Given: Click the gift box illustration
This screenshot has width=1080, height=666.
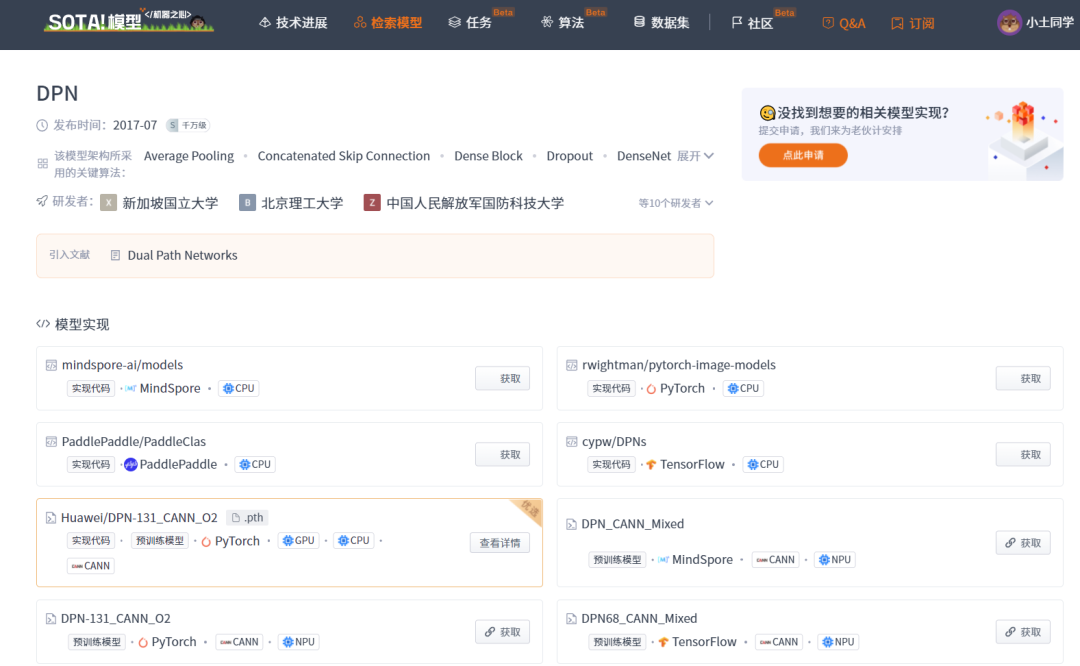Looking at the screenshot, I should [x=1023, y=138].
